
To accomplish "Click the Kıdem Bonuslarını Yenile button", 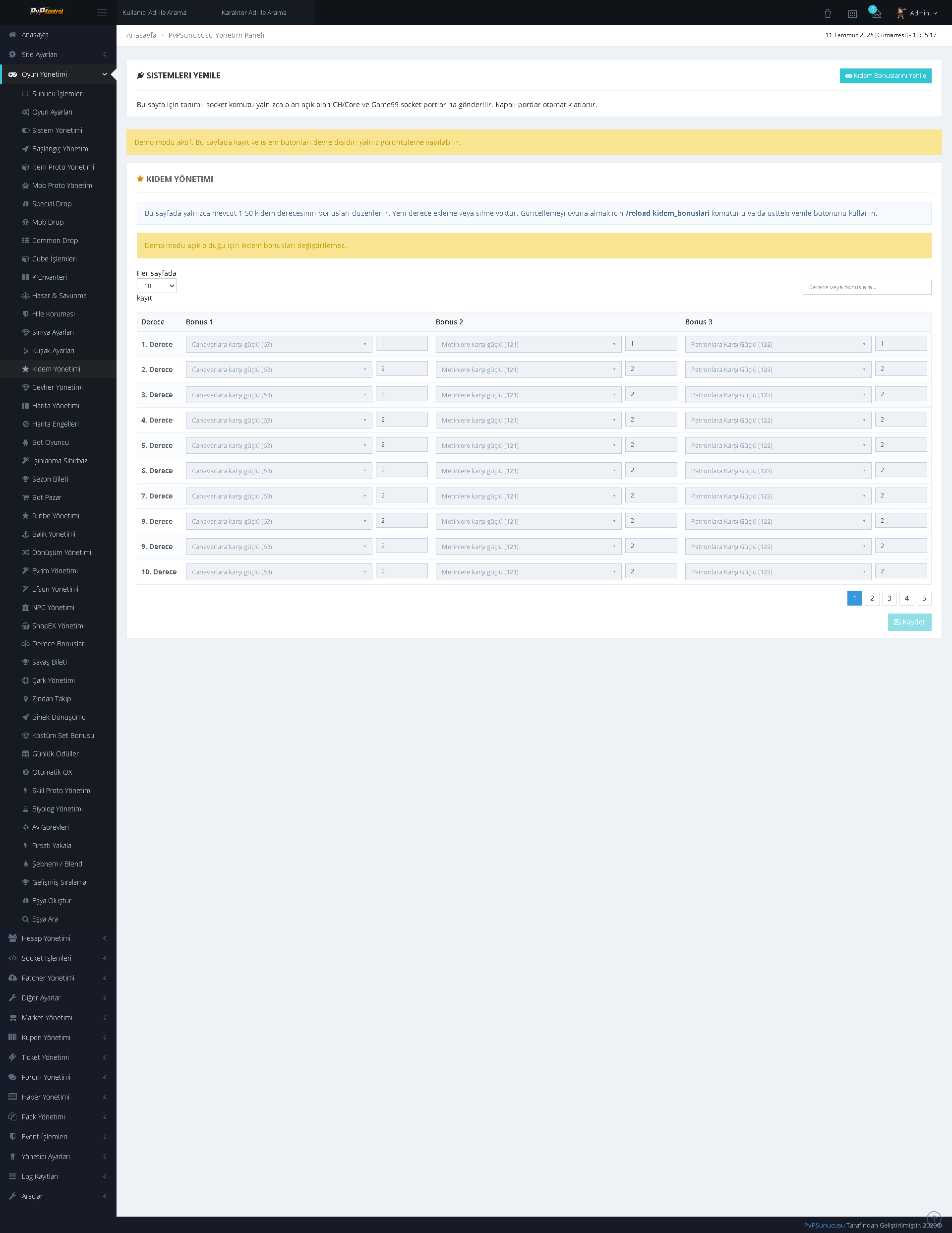I will click(x=886, y=76).
